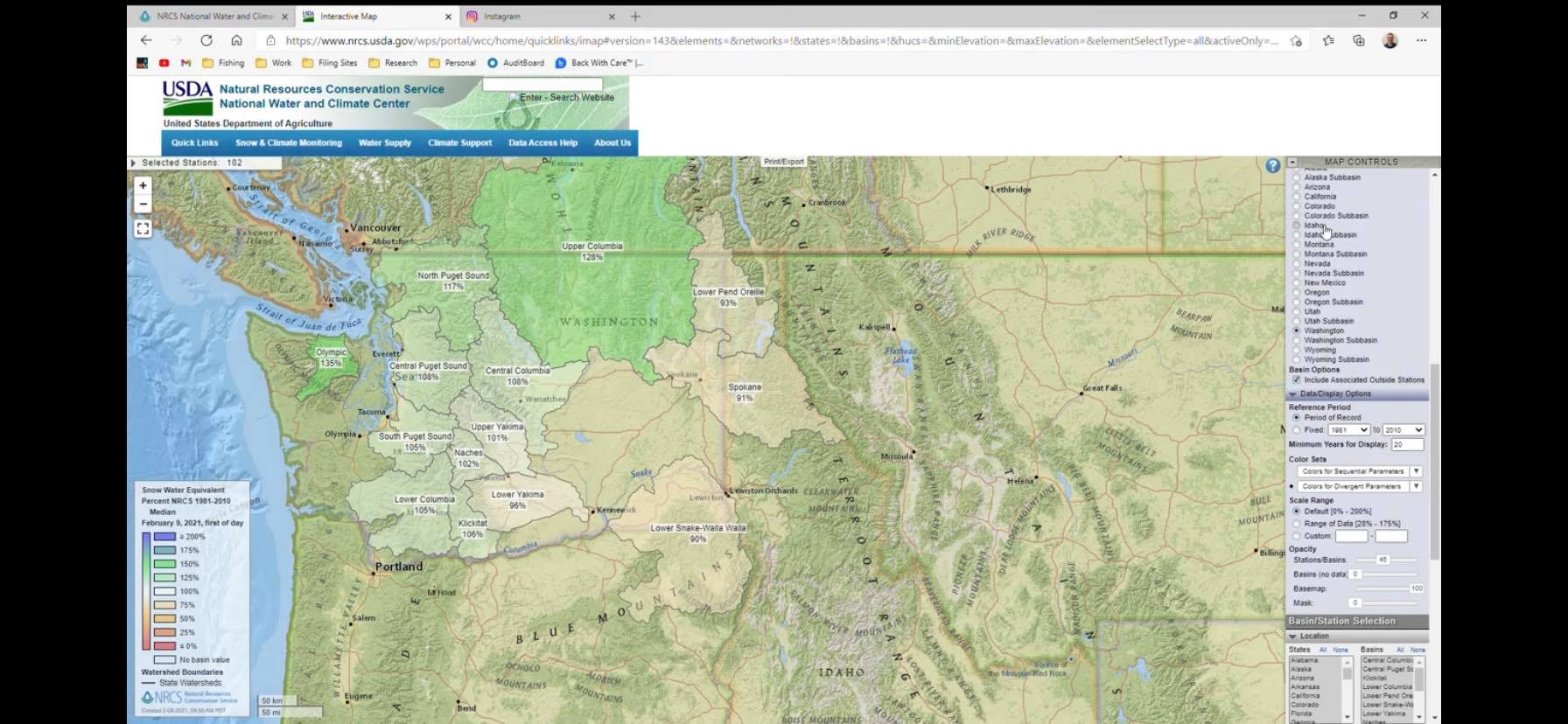Viewport: 1568px width, 724px height.
Task: Open the map help question mark
Action: (1272, 165)
